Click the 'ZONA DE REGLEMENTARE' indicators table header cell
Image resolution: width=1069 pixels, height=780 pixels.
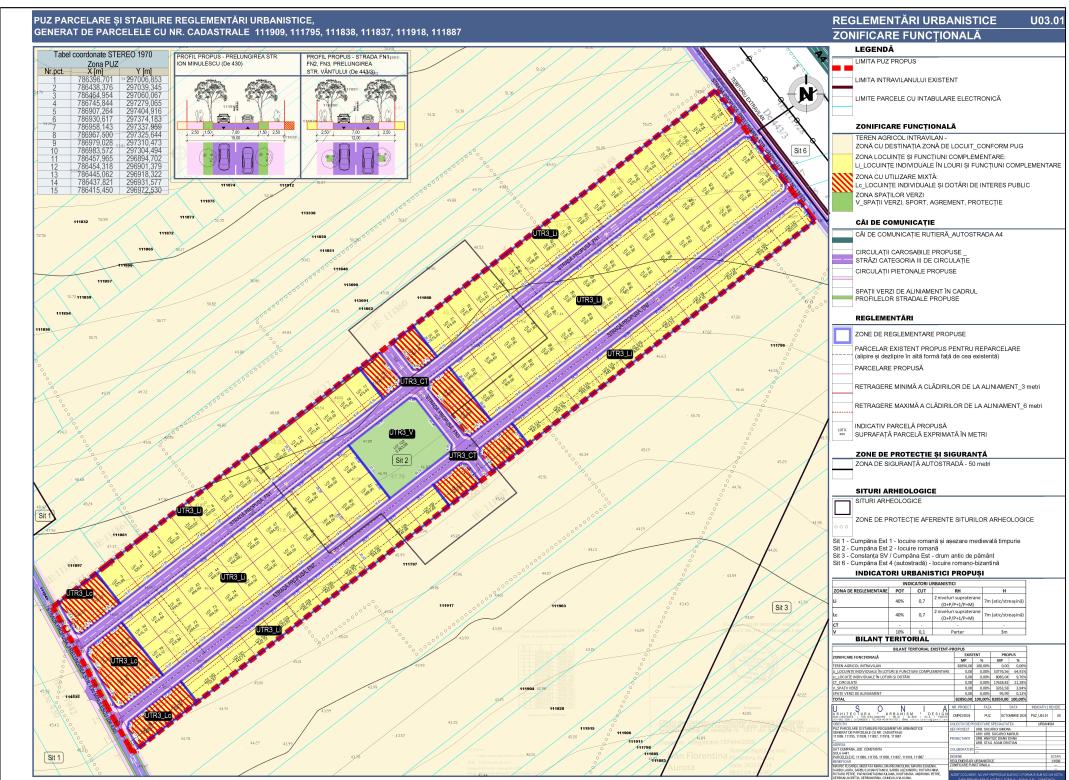click(860, 590)
